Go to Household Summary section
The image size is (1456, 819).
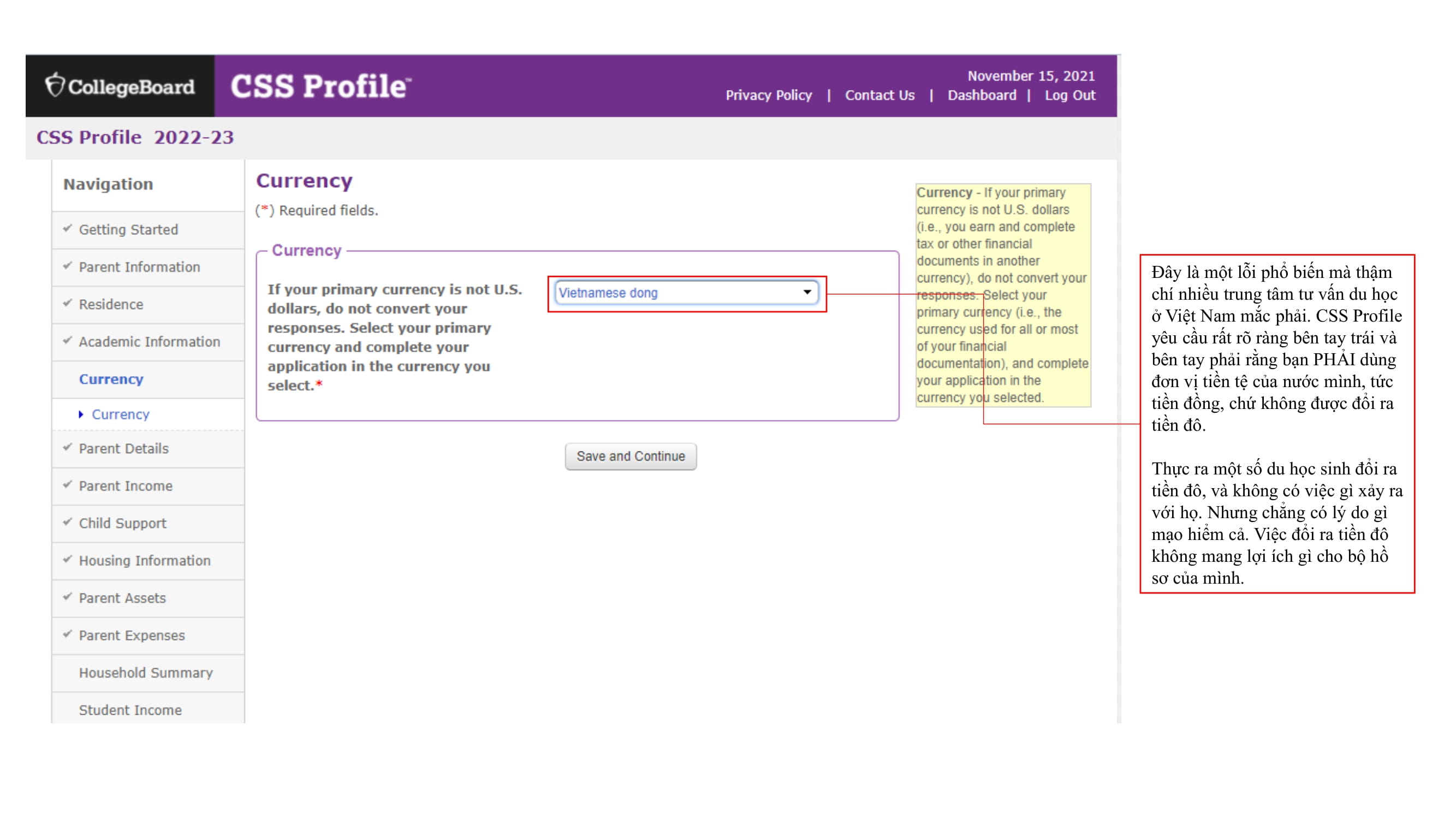coord(146,673)
